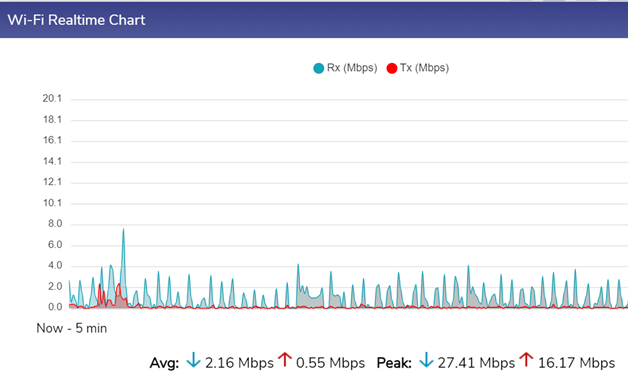Select the Wi-Fi Realtime Chart header title
Screen dimensions: 628x387
point(76,20)
